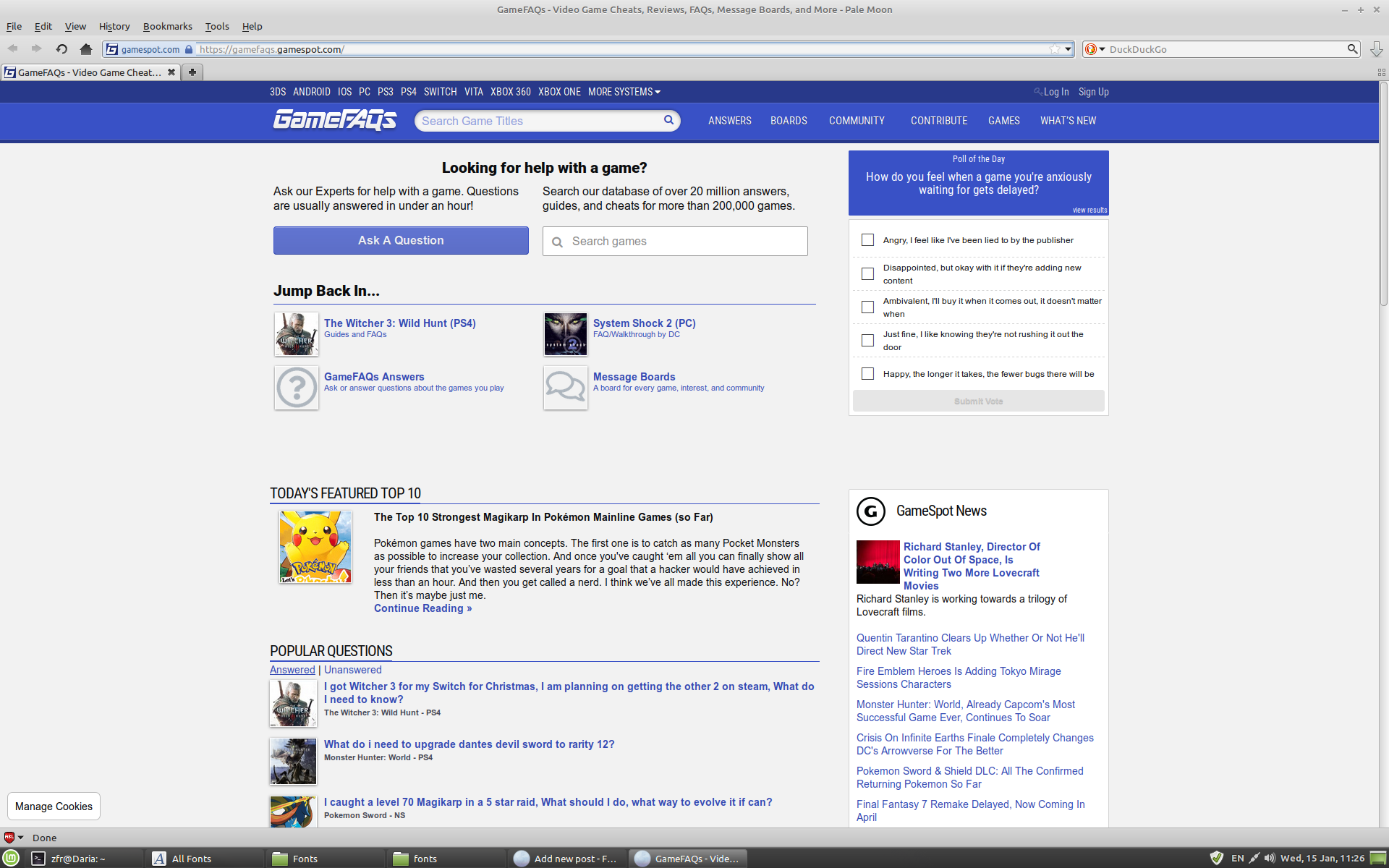1389x868 pixels.
Task: Open the All Fonts taskbar window
Action: (205, 859)
